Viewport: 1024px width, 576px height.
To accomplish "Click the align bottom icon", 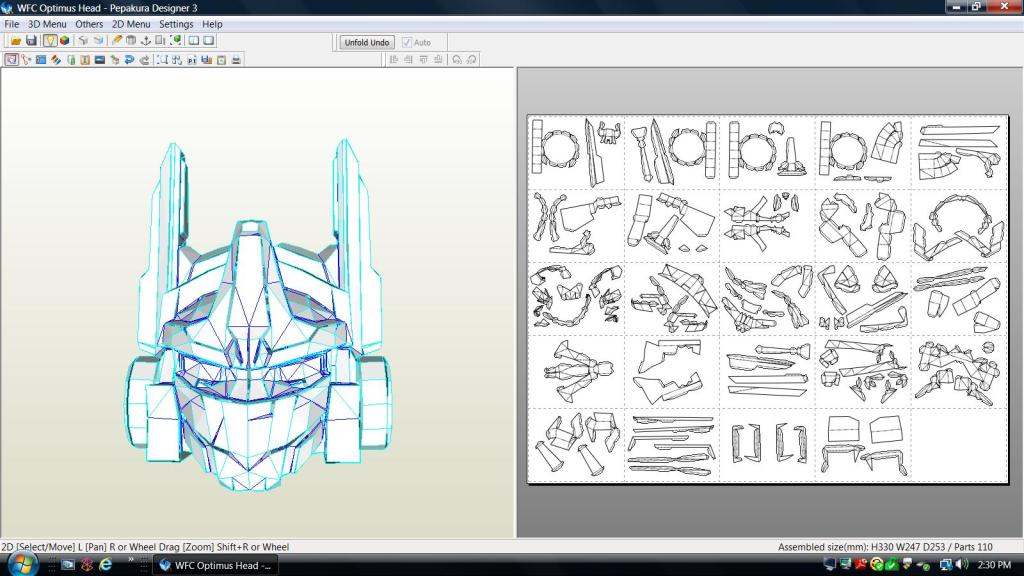I will click(x=438, y=59).
